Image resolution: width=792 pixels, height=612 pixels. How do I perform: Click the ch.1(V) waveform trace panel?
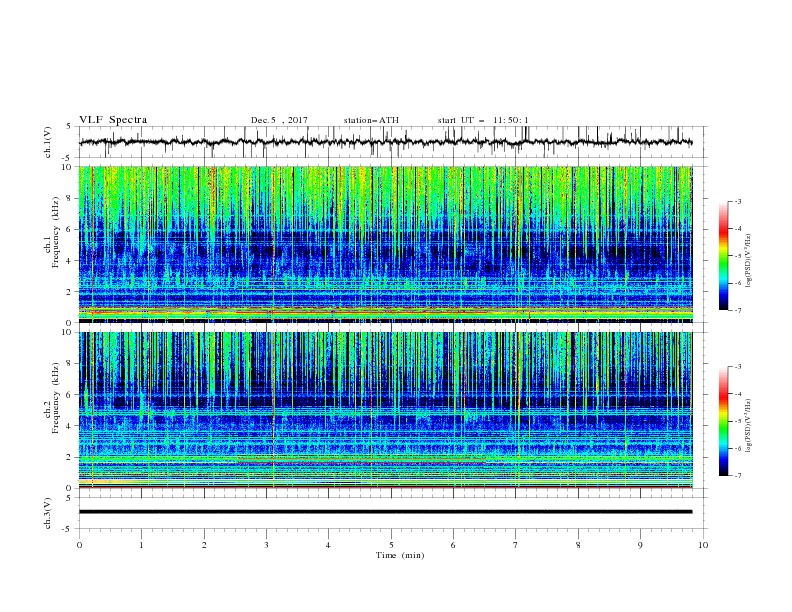click(393, 142)
